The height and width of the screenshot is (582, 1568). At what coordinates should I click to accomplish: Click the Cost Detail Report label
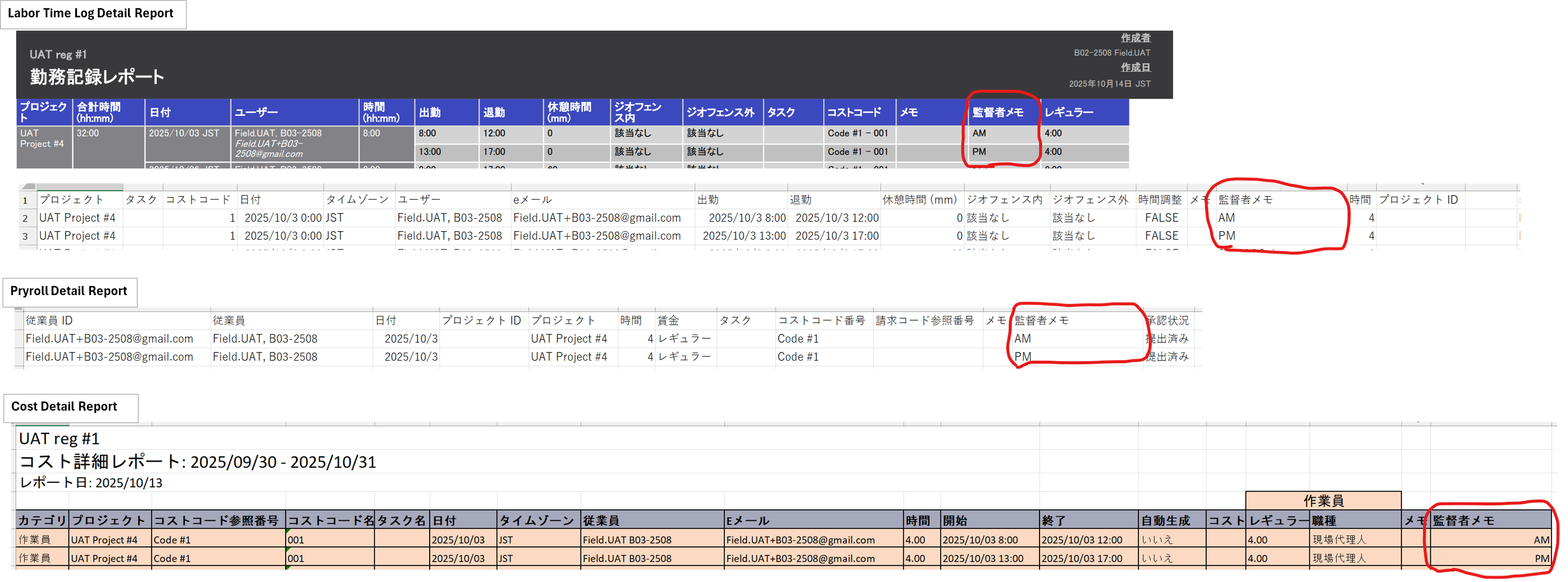coord(64,407)
